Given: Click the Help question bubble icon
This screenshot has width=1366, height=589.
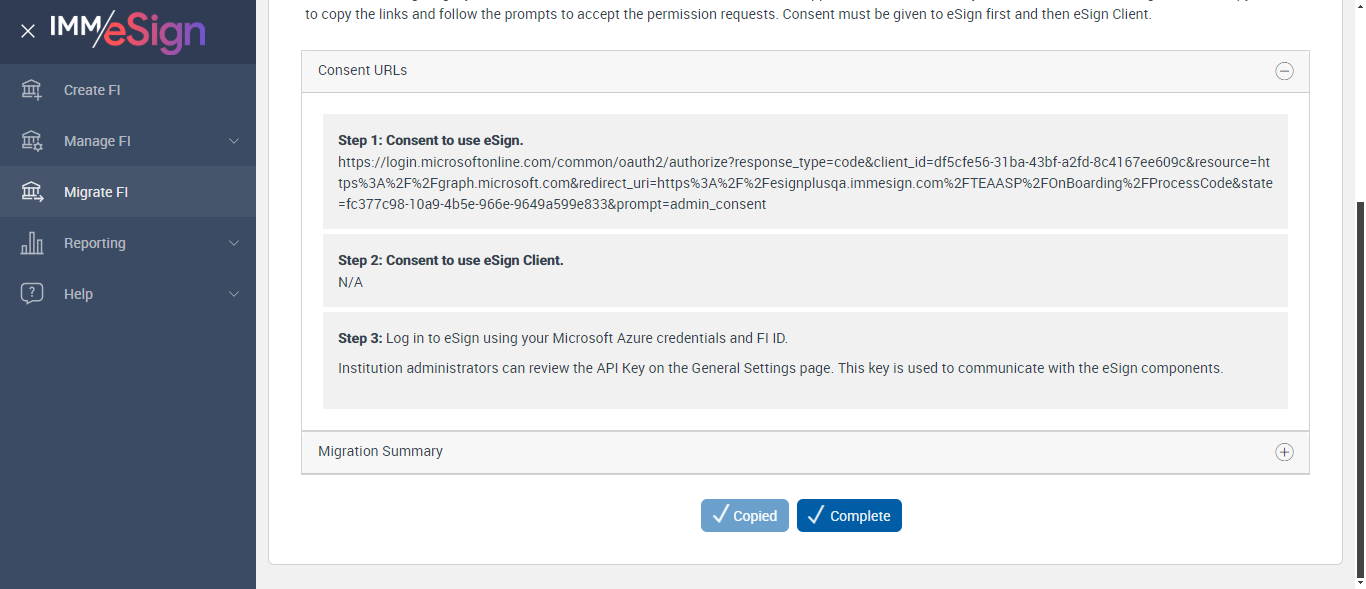Looking at the screenshot, I should pos(32,294).
